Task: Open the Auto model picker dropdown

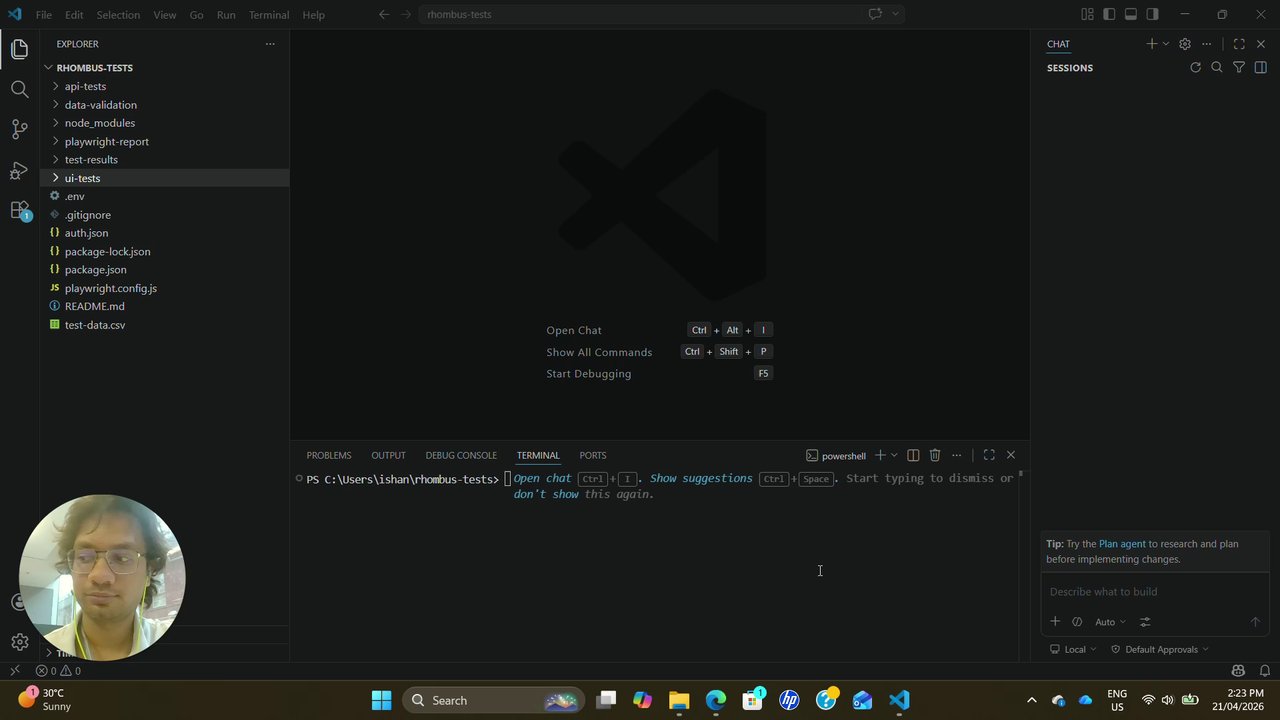Action: 1110,622
